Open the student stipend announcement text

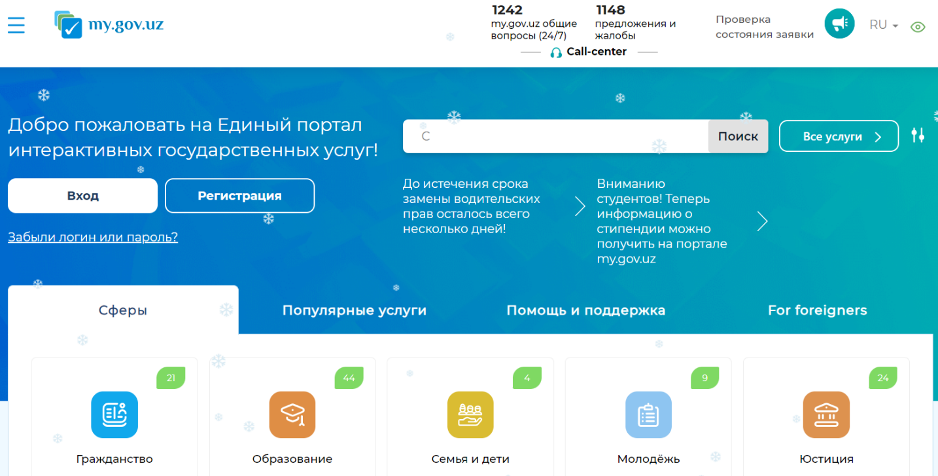(x=662, y=221)
